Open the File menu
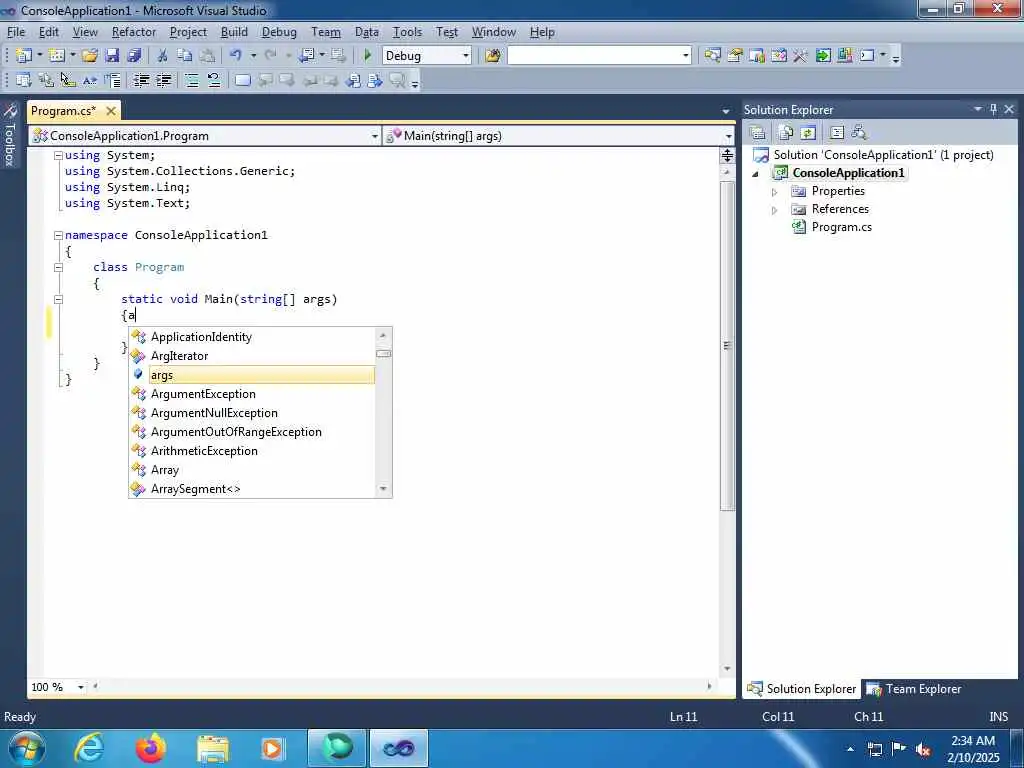Image resolution: width=1024 pixels, height=768 pixels. pyautogui.click(x=16, y=32)
